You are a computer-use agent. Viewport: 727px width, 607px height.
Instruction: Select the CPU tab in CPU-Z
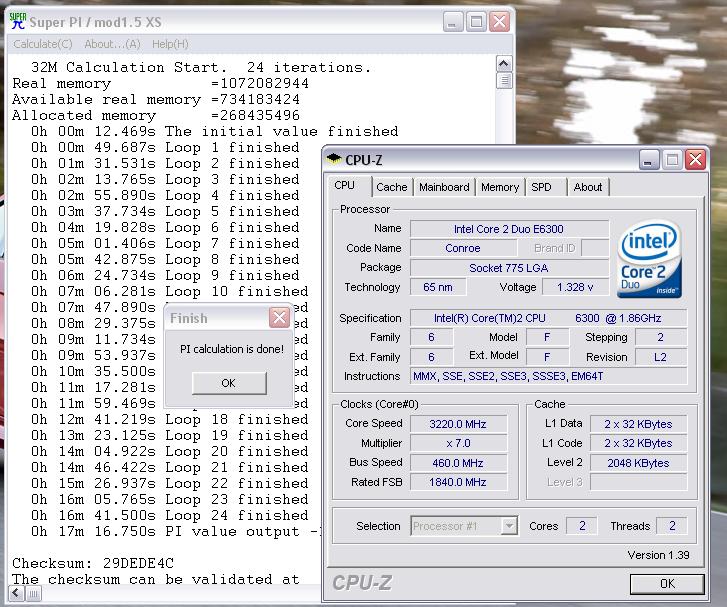pos(344,185)
